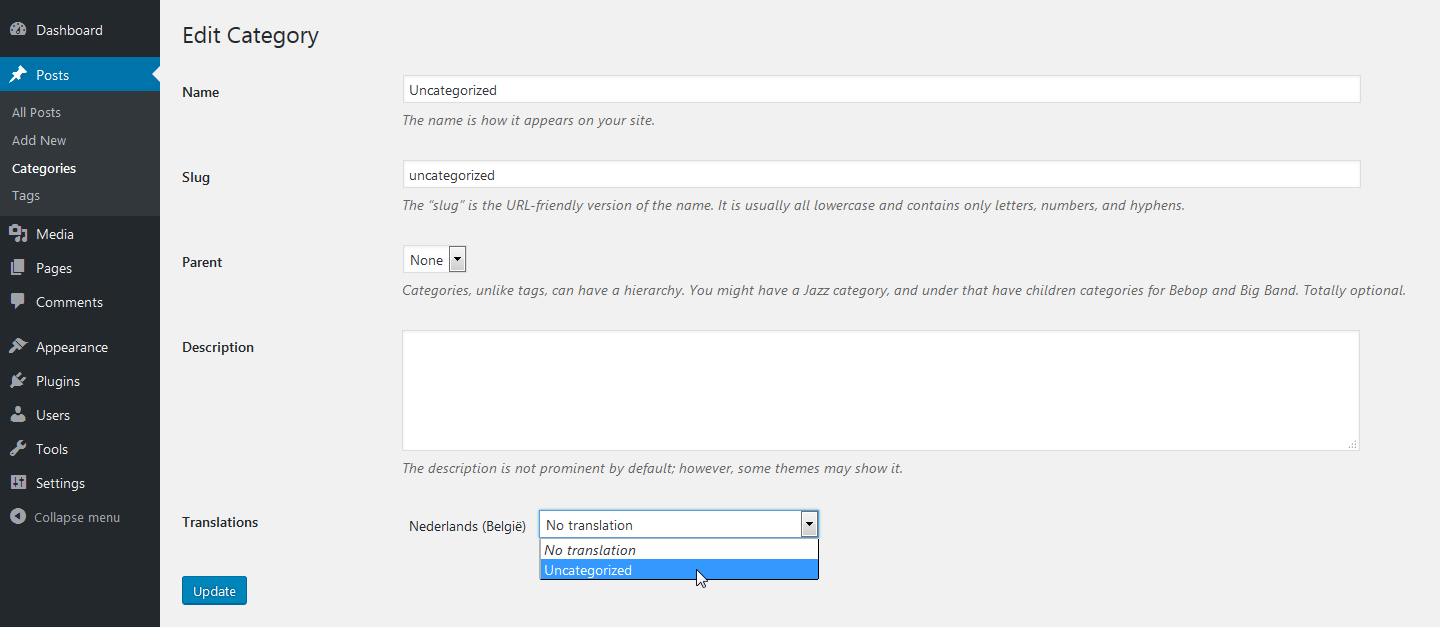
Task: Click the Settings sliders icon
Action: pyautogui.click(x=18, y=483)
